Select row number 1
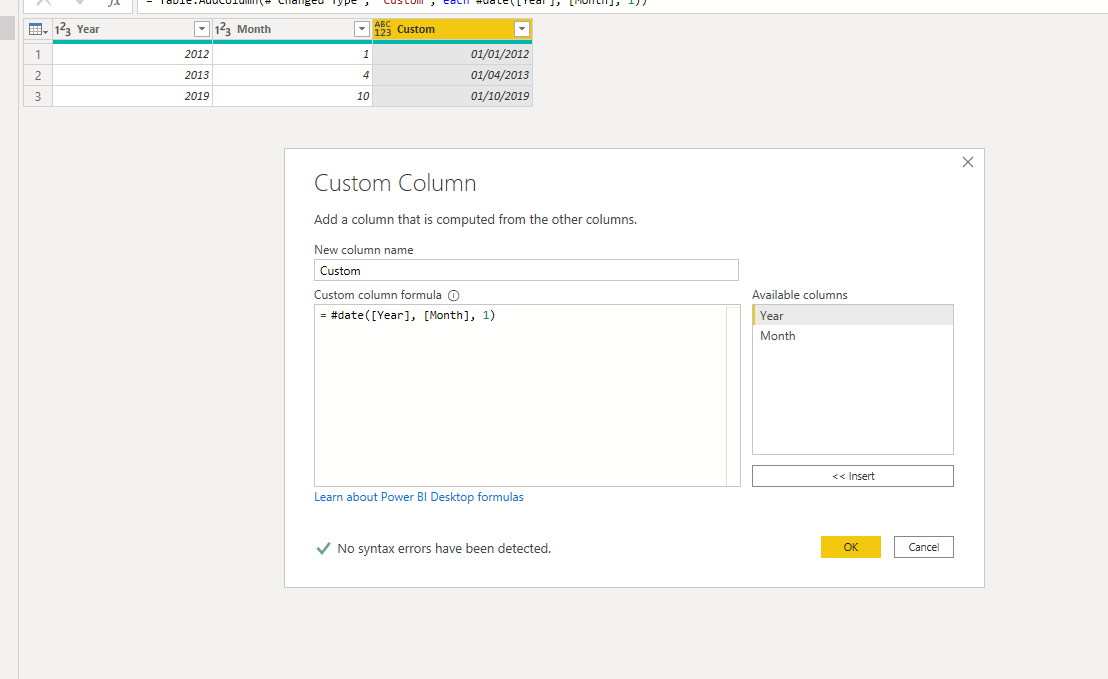1108x679 pixels. point(38,54)
